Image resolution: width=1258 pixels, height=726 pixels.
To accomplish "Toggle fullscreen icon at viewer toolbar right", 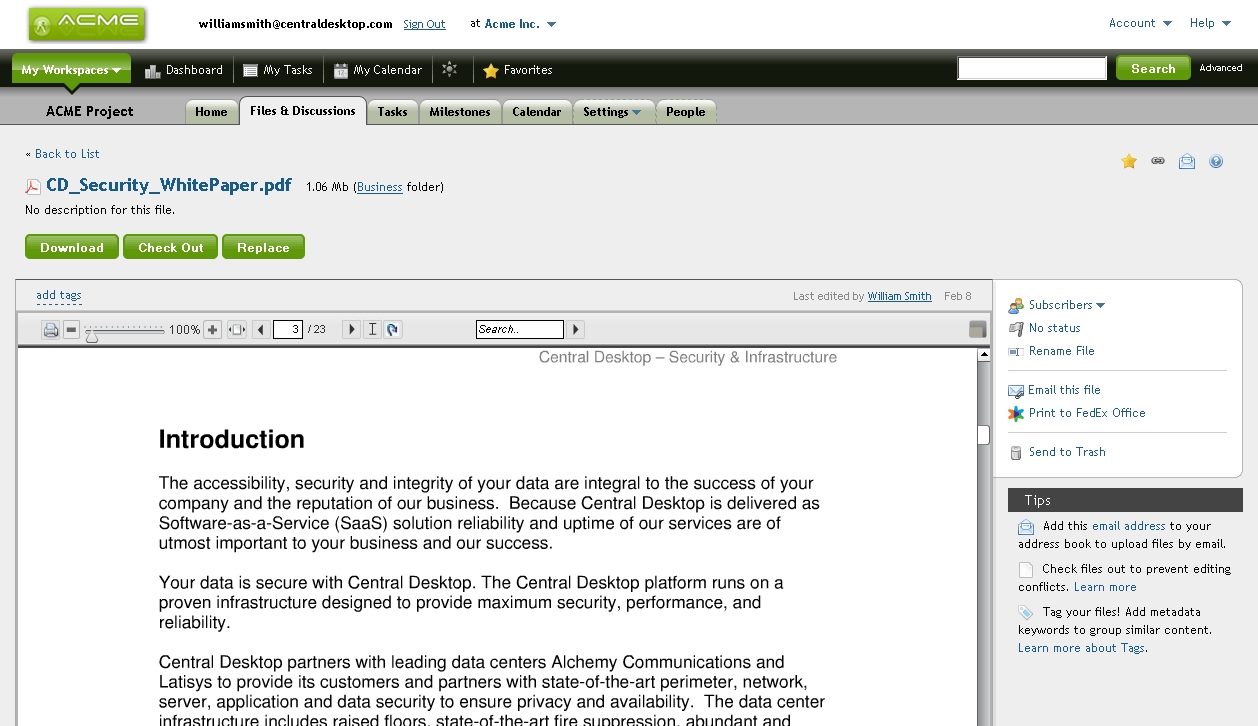I will tap(978, 329).
